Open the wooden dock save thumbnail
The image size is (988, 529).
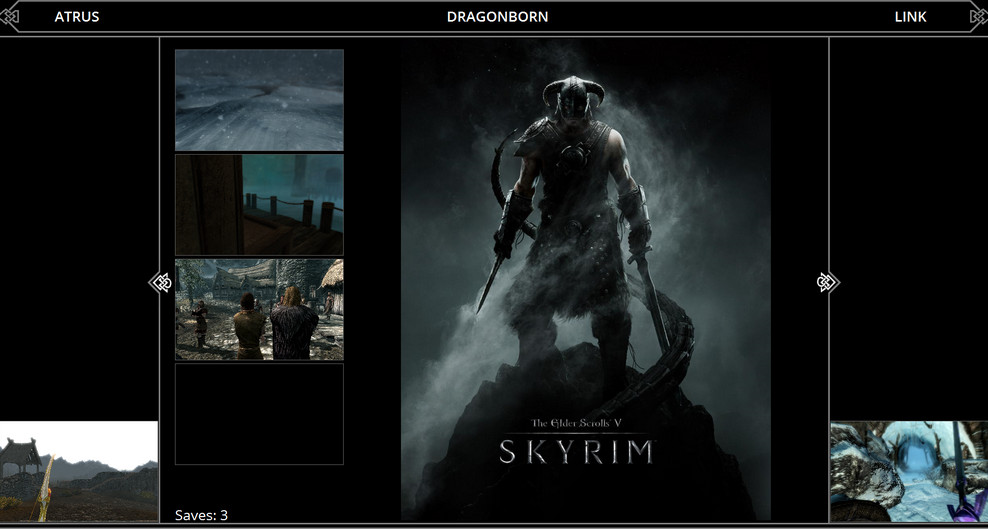click(259, 205)
